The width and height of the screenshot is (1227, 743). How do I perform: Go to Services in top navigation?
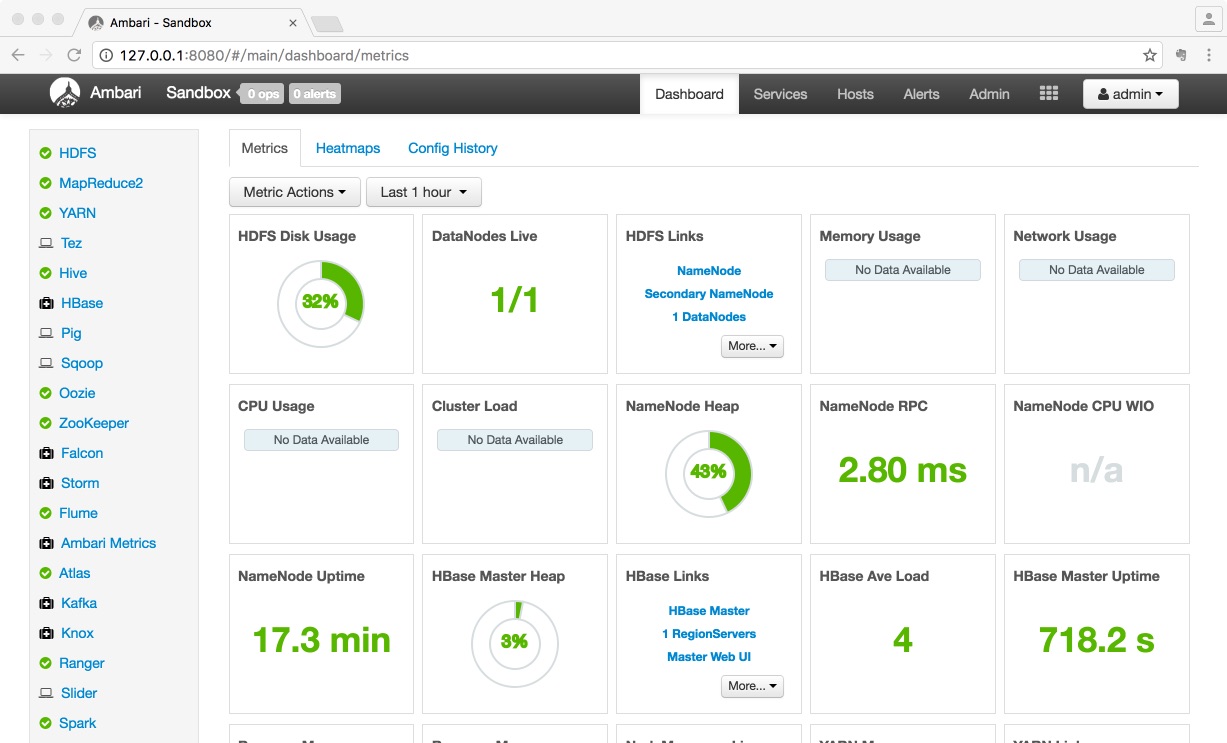click(780, 94)
